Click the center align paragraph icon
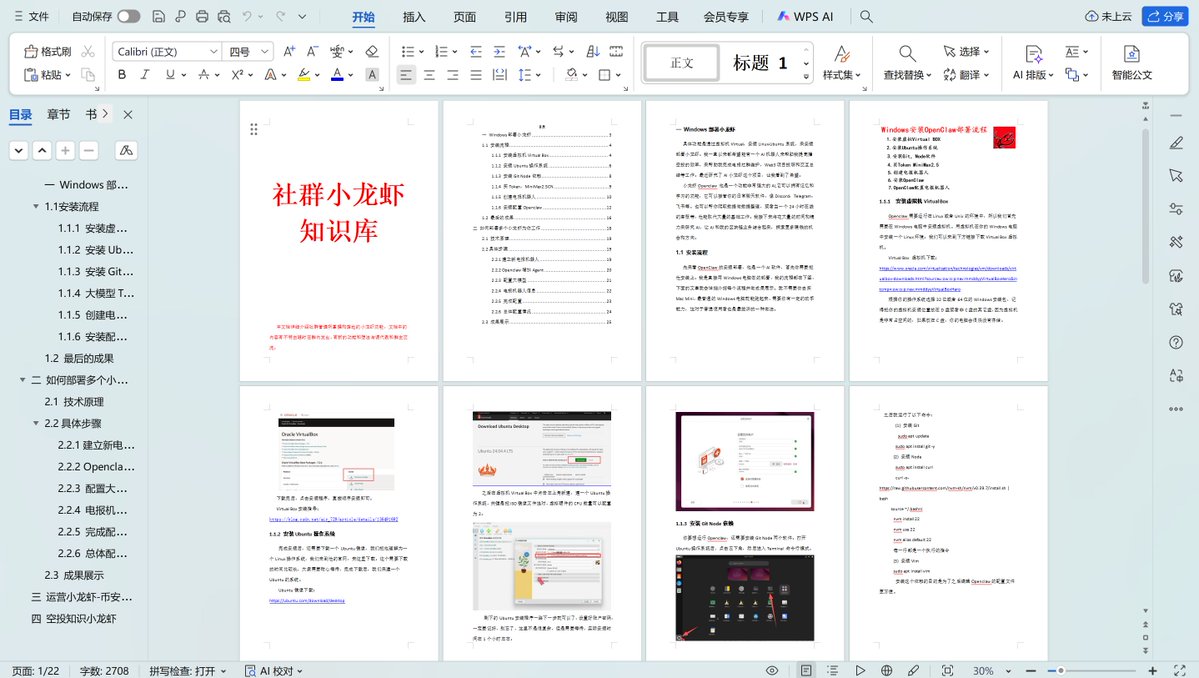1199x678 pixels. (x=430, y=74)
